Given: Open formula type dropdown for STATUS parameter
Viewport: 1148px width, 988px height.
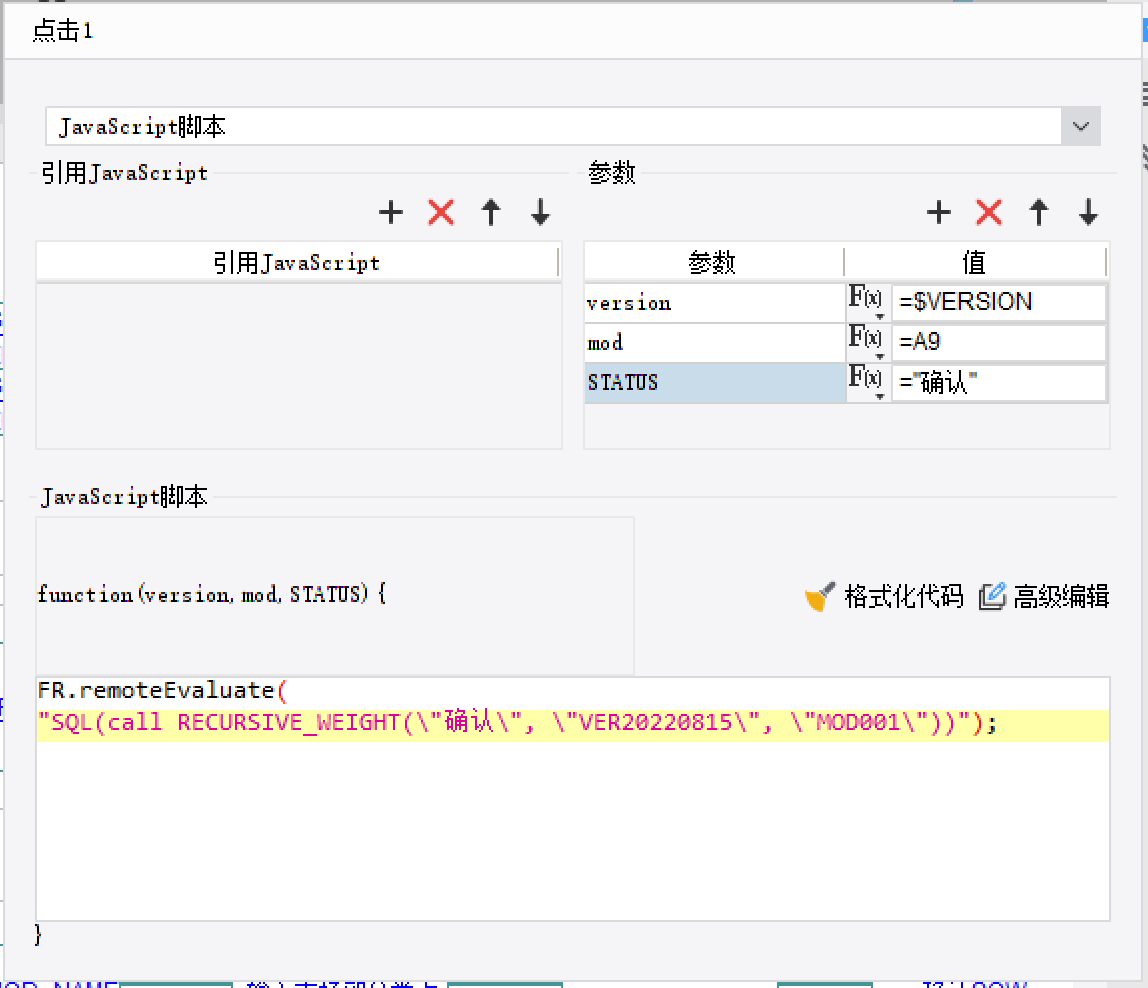Looking at the screenshot, I should coord(868,382).
